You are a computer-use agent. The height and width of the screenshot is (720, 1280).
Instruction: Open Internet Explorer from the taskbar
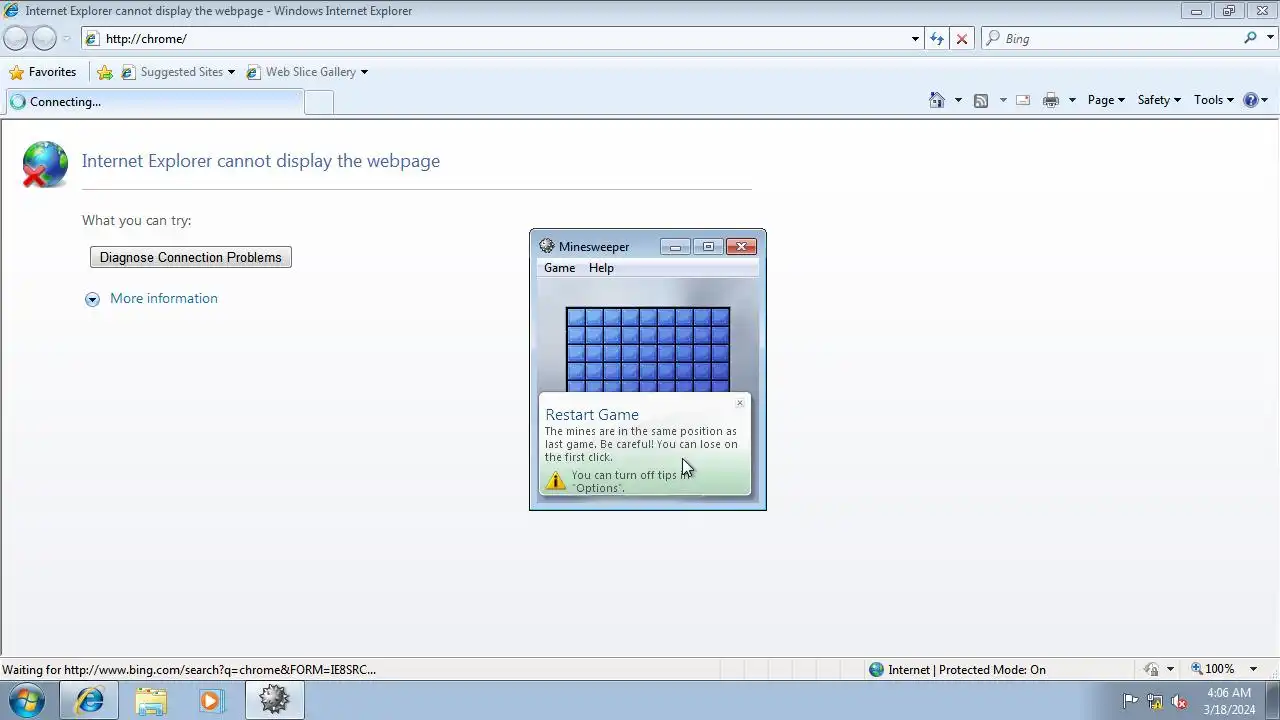pos(89,700)
